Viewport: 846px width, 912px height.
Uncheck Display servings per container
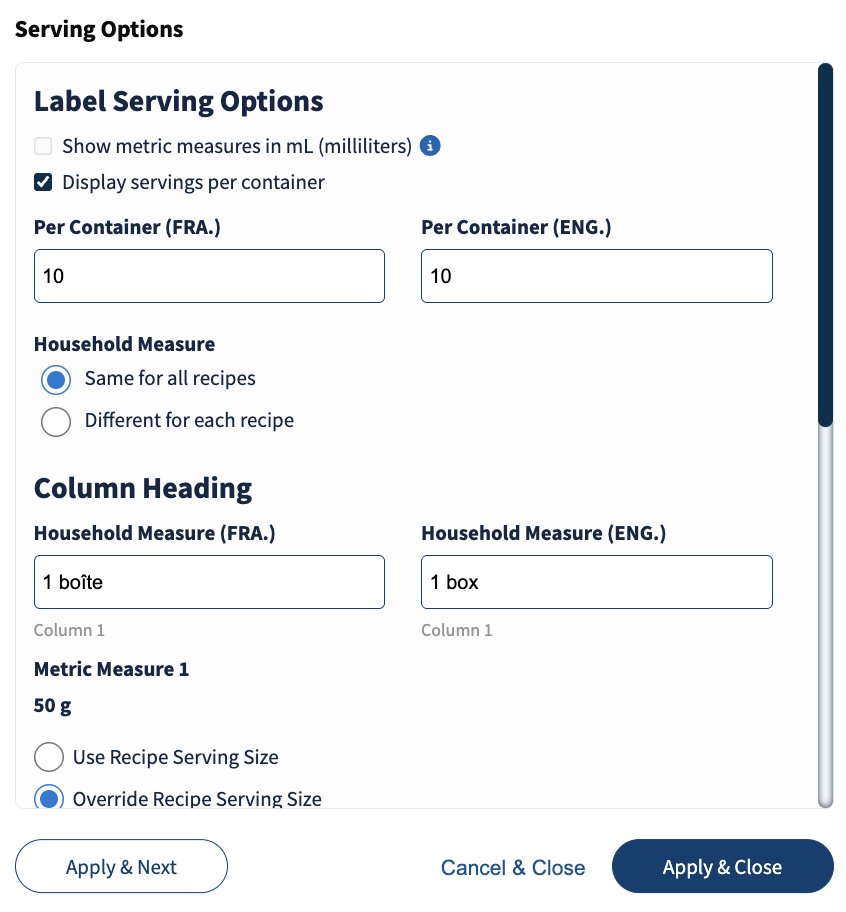pyautogui.click(x=43, y=182)
